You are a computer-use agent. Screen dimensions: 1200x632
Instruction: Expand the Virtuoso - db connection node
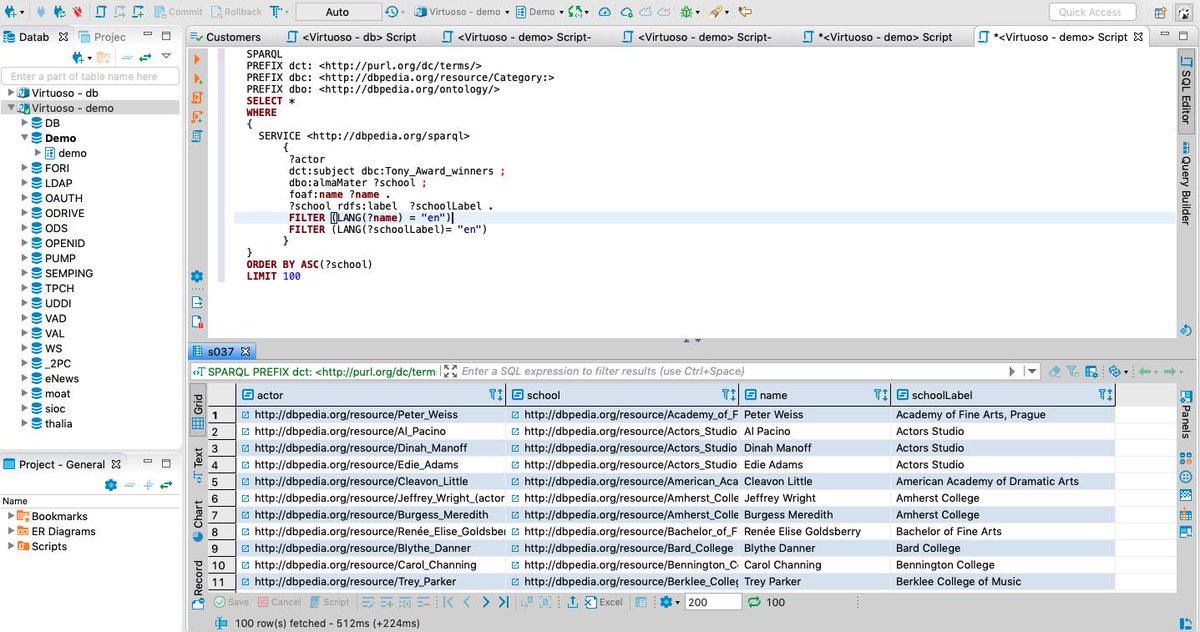(10, 92)
